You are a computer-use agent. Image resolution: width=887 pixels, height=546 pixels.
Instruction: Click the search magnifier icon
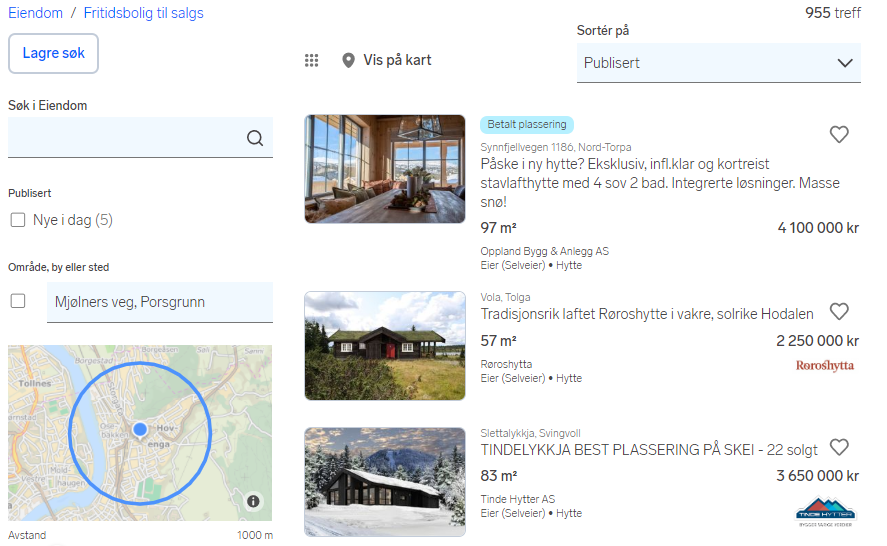pyautogui.click(x=255, y=137)
